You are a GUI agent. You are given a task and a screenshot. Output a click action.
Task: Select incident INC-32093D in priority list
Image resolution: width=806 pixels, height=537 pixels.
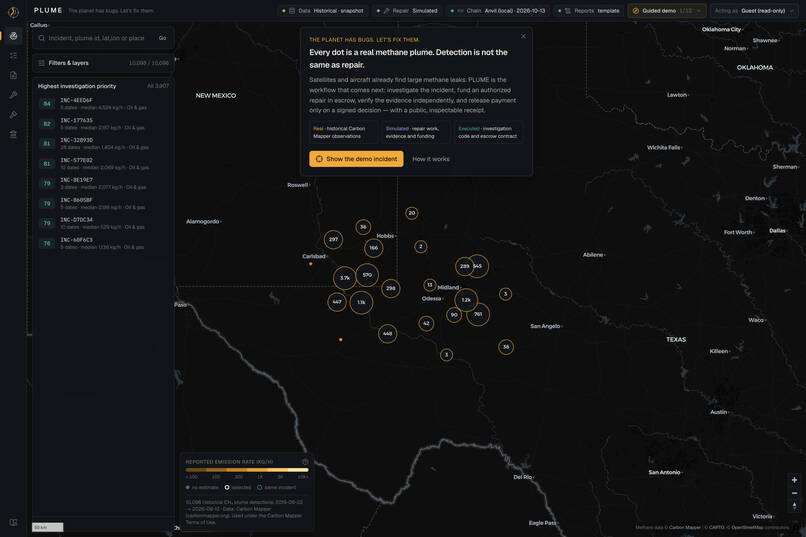[103, 143]
